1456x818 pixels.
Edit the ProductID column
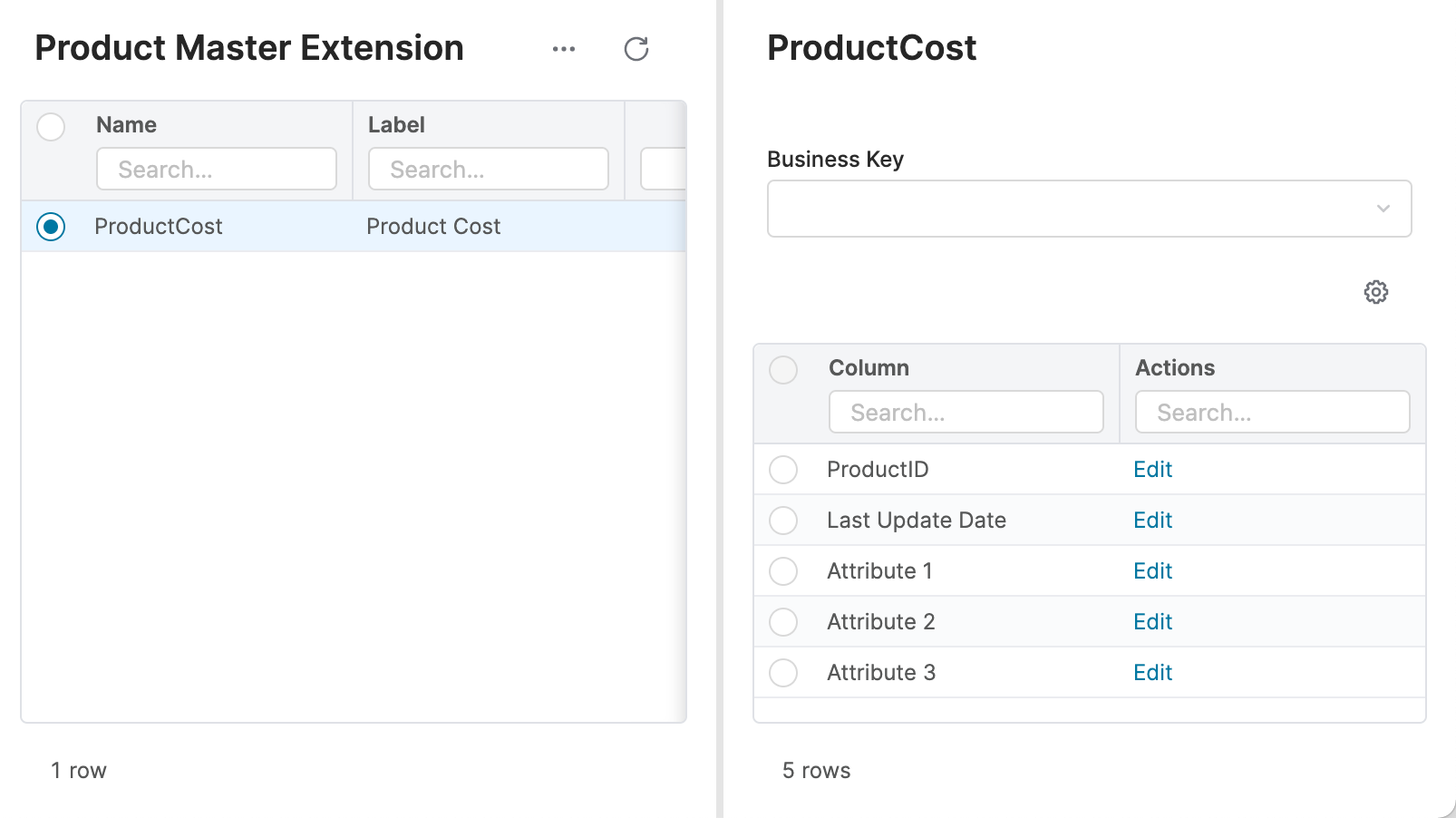pyautogui.click(x=1151, y=469)
